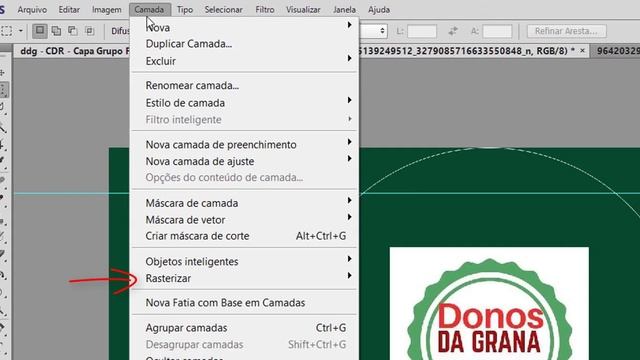640x360 pixels.
Task: Open the Ajuda menu
Action: pos(379,9)
